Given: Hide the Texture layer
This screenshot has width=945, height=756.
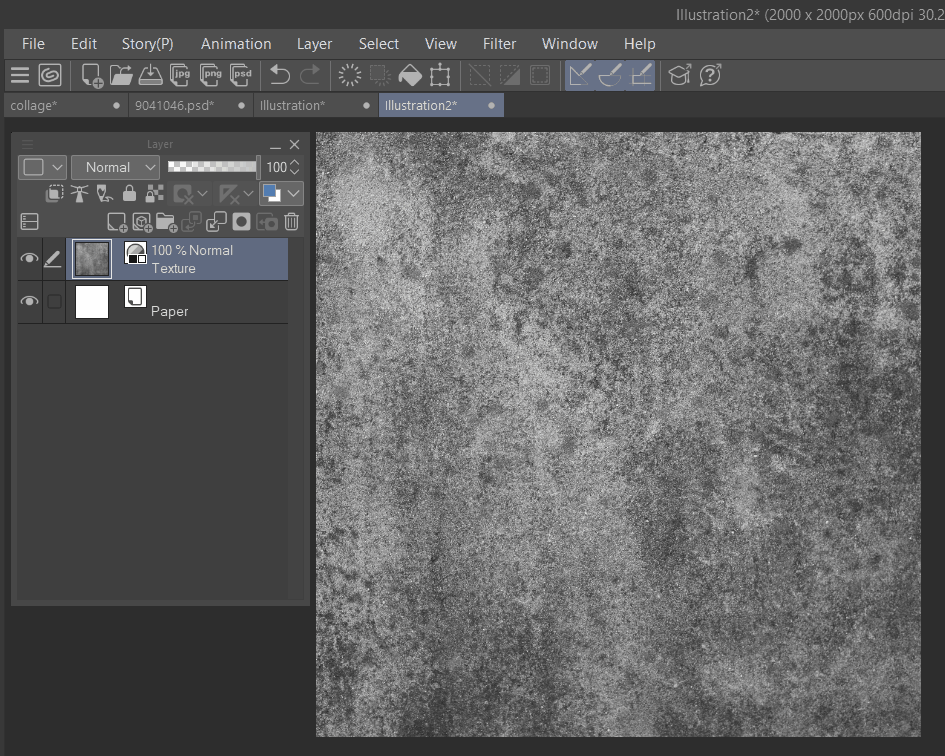Looking at the screenshot, I should pyautogui.click(x=29, y=259).
